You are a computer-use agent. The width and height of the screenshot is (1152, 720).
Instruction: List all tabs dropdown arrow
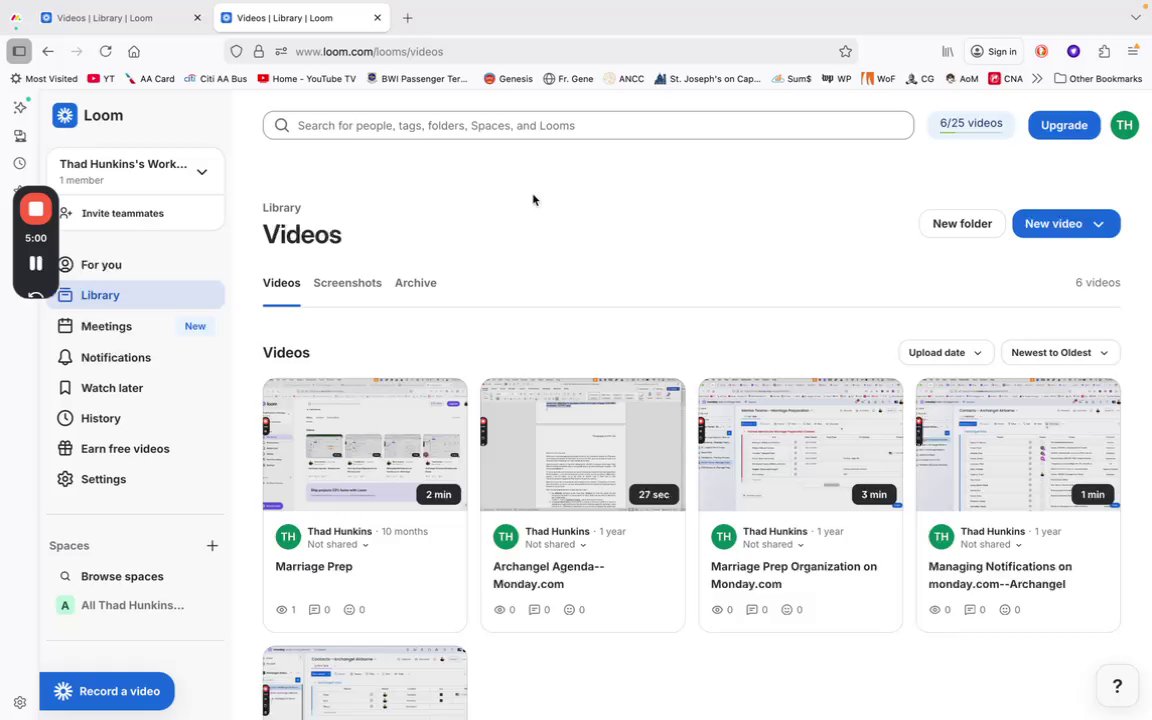pyautogui.click(x=1135, y=18)
